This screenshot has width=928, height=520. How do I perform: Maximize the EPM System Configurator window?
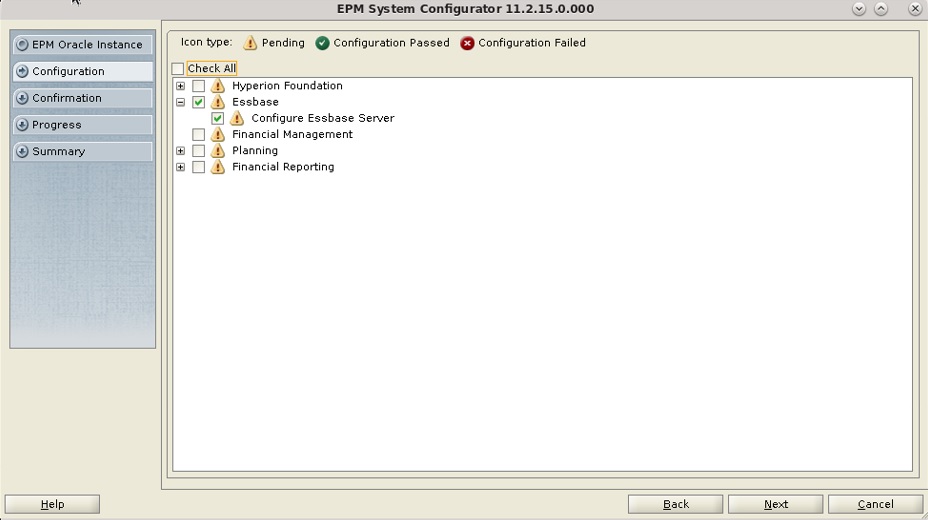(x=881, y=9)
